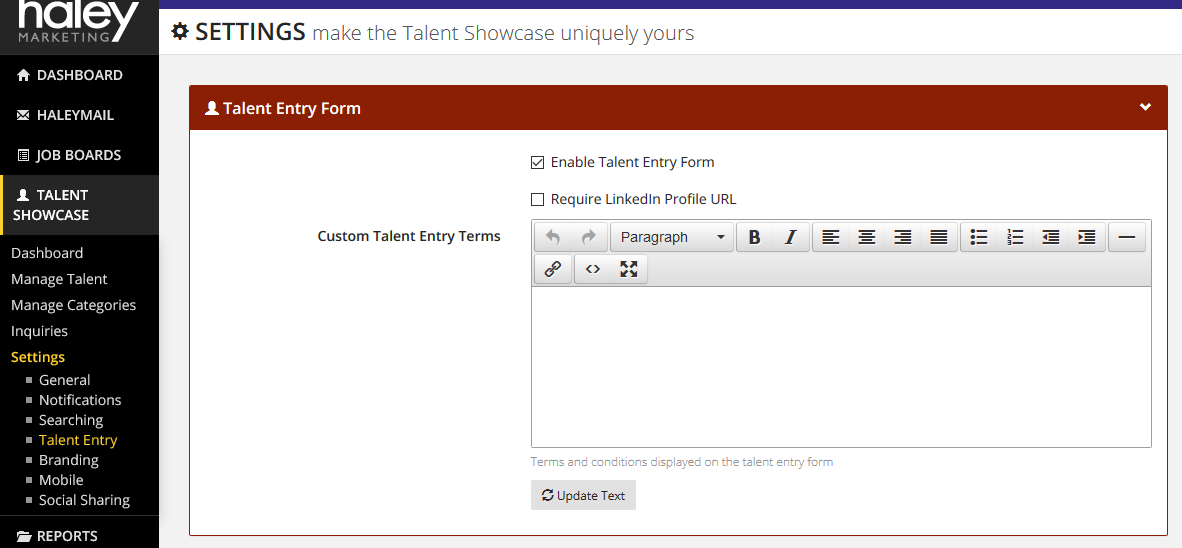Open Job Boards in sidebar

(x=79, y=155)
